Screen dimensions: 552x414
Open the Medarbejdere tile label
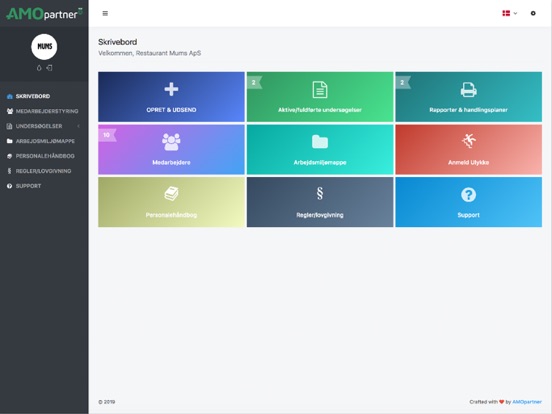point(171,162)
